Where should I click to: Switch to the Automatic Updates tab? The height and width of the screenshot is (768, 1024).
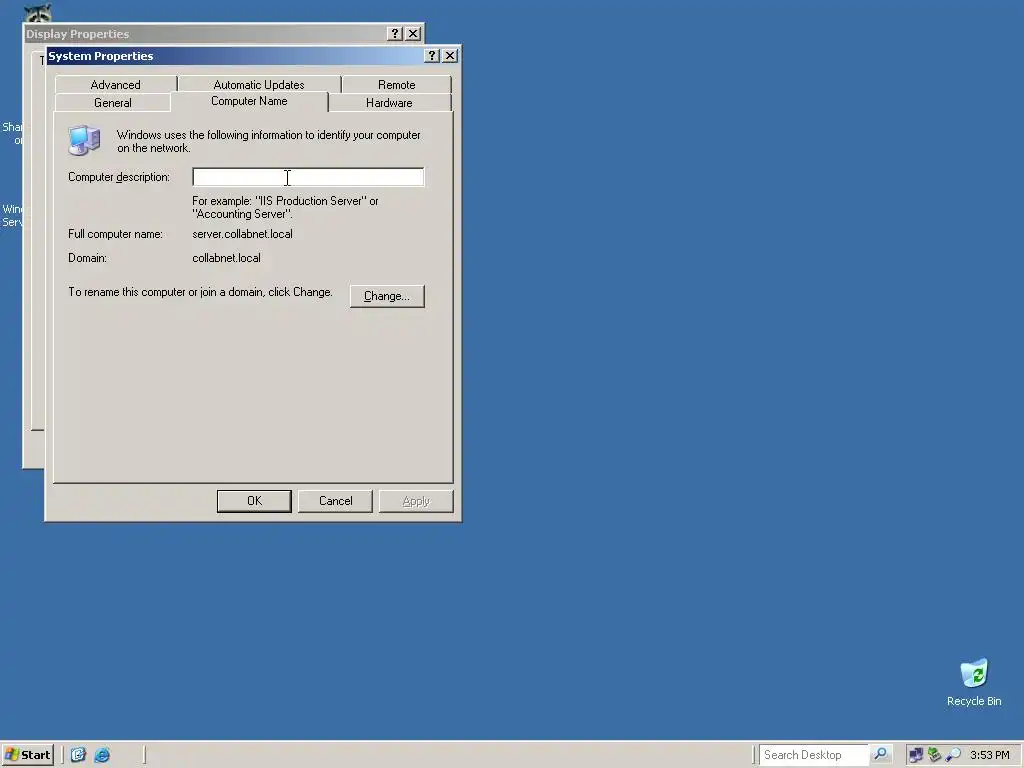click(x=259, y=84)
